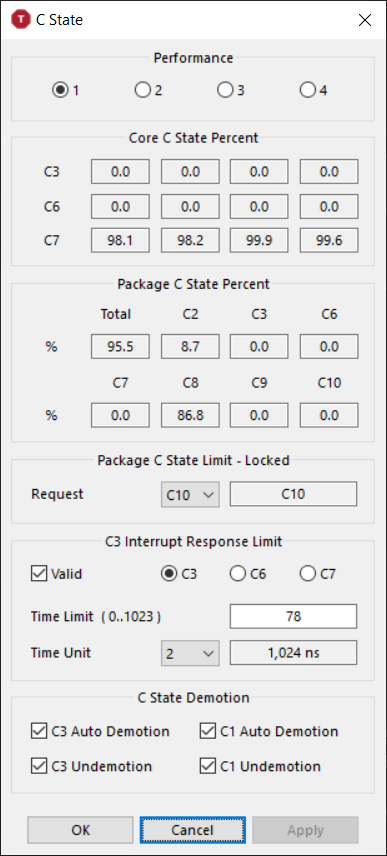Click the Cancel button

[193, 830]
